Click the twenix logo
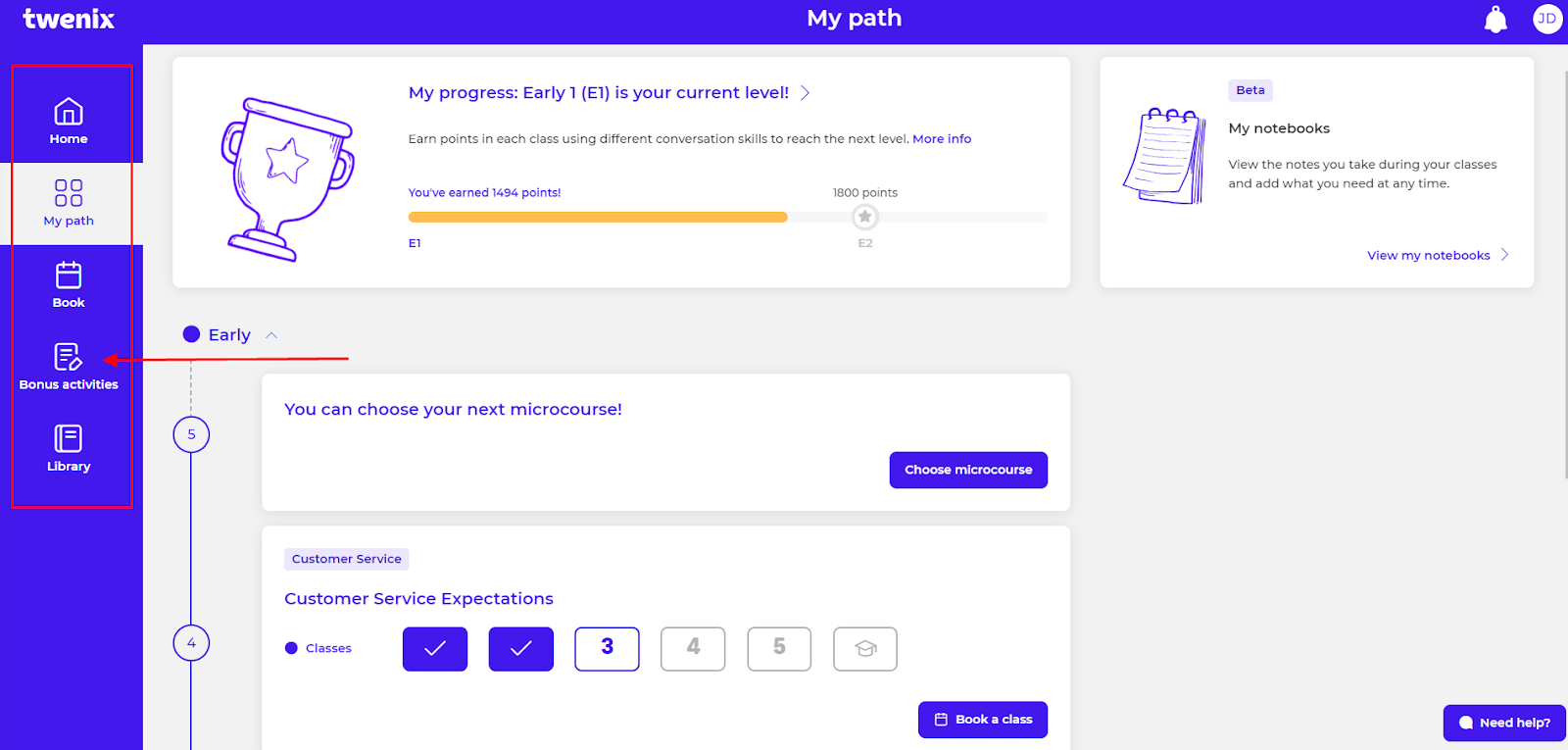 68,19
